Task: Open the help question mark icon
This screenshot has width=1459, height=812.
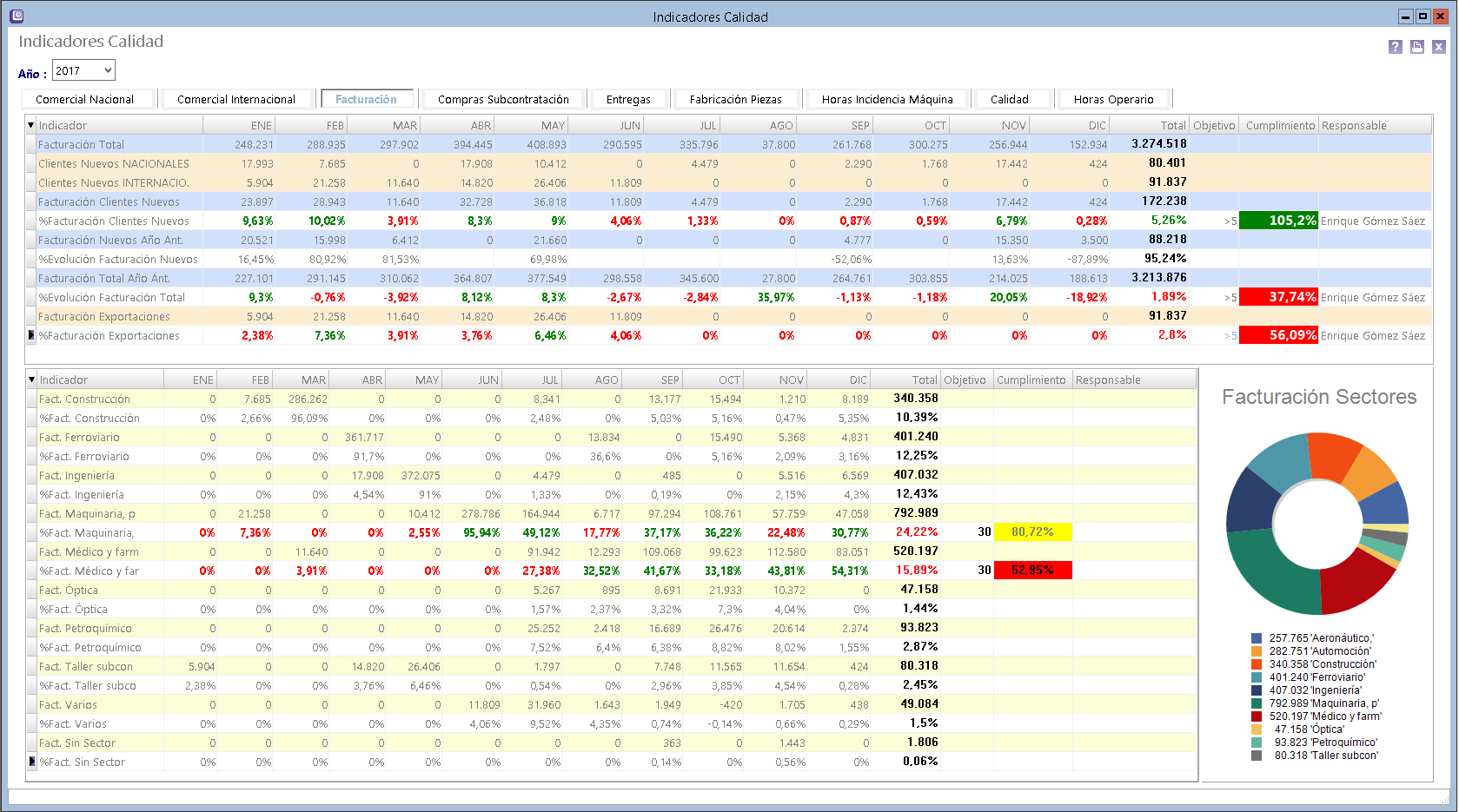Action: [1395, 47]
